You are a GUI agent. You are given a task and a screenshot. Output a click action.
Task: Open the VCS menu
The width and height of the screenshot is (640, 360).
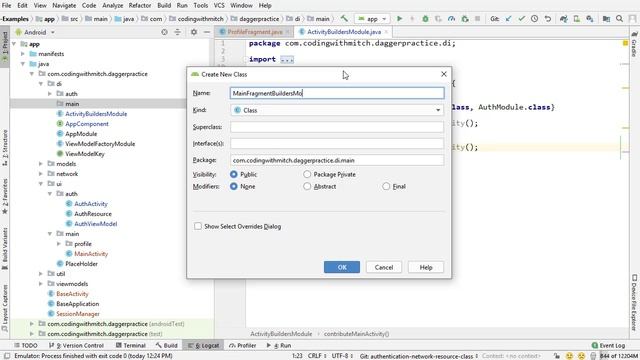coord(219,5)
